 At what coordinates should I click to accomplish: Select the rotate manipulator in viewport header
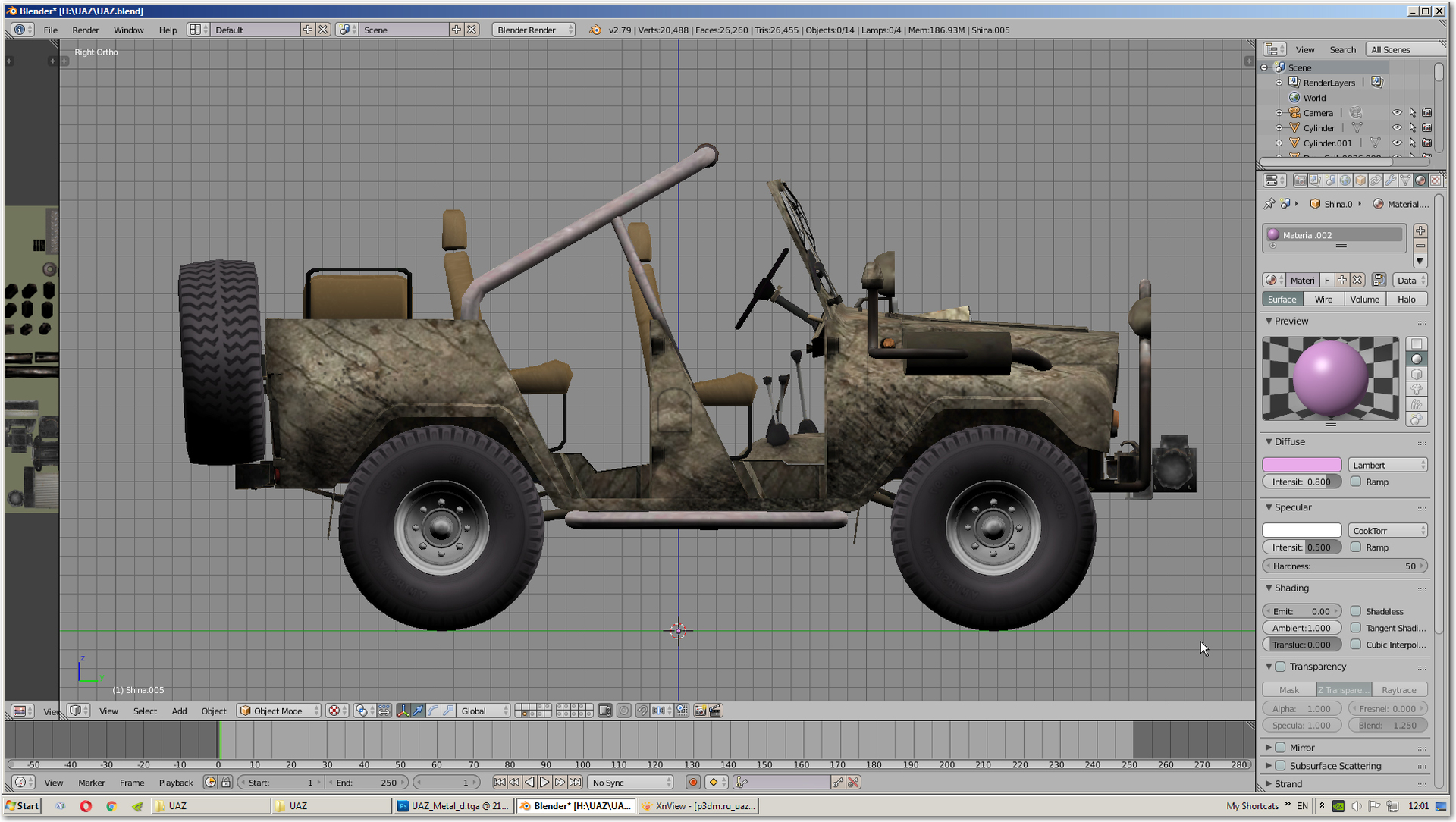coord(433,711)
